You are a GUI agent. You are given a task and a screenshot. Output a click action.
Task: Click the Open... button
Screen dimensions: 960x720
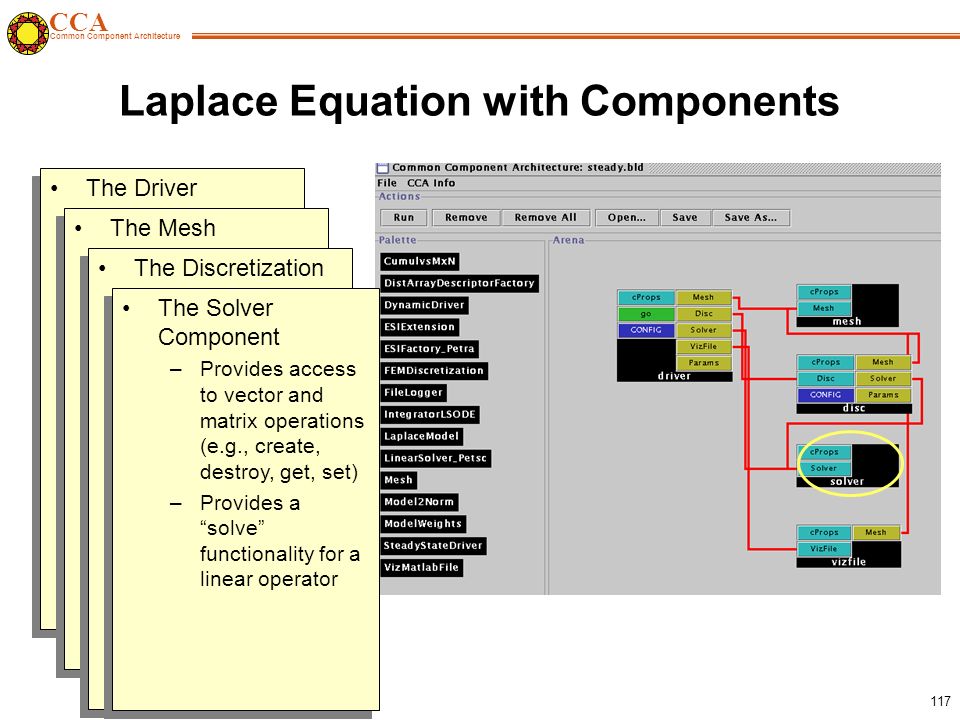[x=626, y=217]
